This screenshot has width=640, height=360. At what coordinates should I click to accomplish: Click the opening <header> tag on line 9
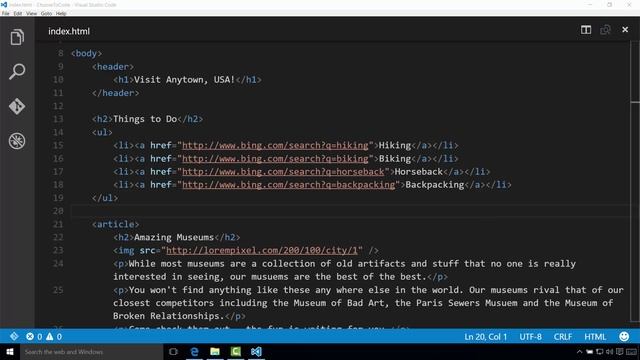113,67
